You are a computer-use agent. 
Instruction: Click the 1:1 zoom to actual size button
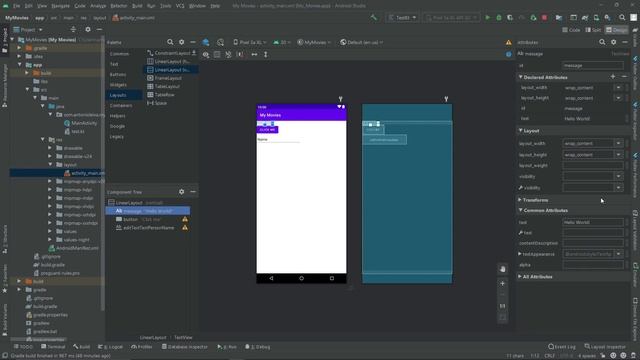coord(502,306)
